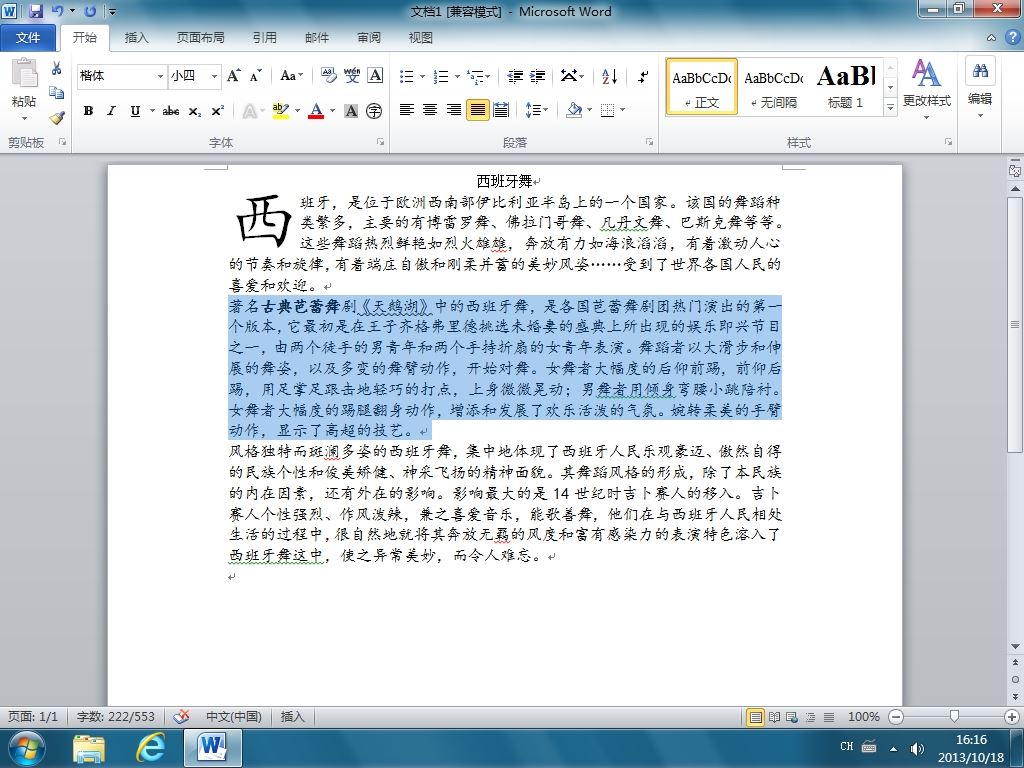Click the Save icon in quick access toolbar
Screen dimensions: 1024x768
pyautogui.click(x=35, y=11)
